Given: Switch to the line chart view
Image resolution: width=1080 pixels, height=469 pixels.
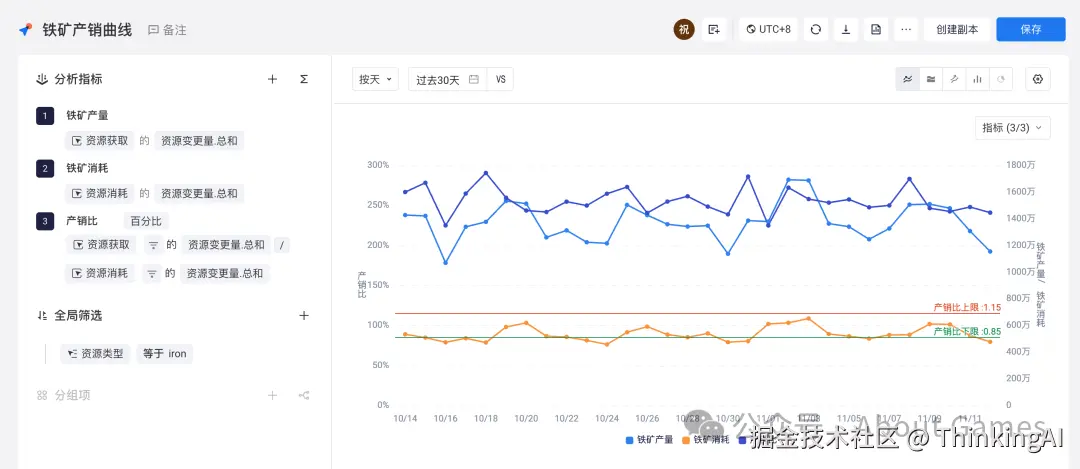Looking at the screenshot, I should coord(908,79).
